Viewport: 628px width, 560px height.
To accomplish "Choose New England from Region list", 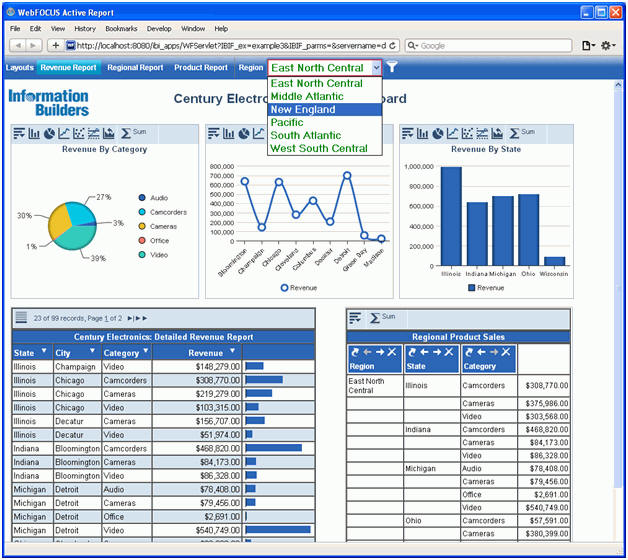I will (x=325, y=109).
